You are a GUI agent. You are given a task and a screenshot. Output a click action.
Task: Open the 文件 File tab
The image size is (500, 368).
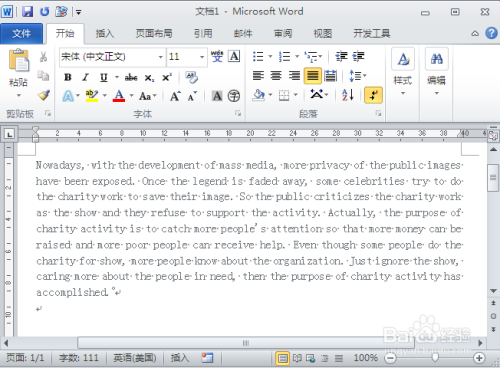point(21,33)
